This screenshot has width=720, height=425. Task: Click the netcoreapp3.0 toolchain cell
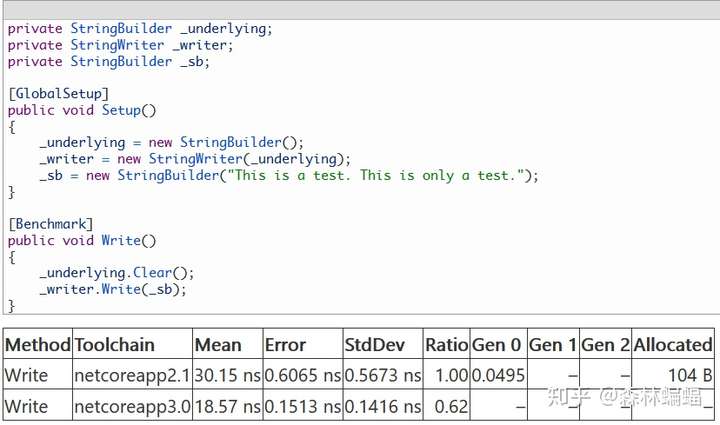(130, 407)
